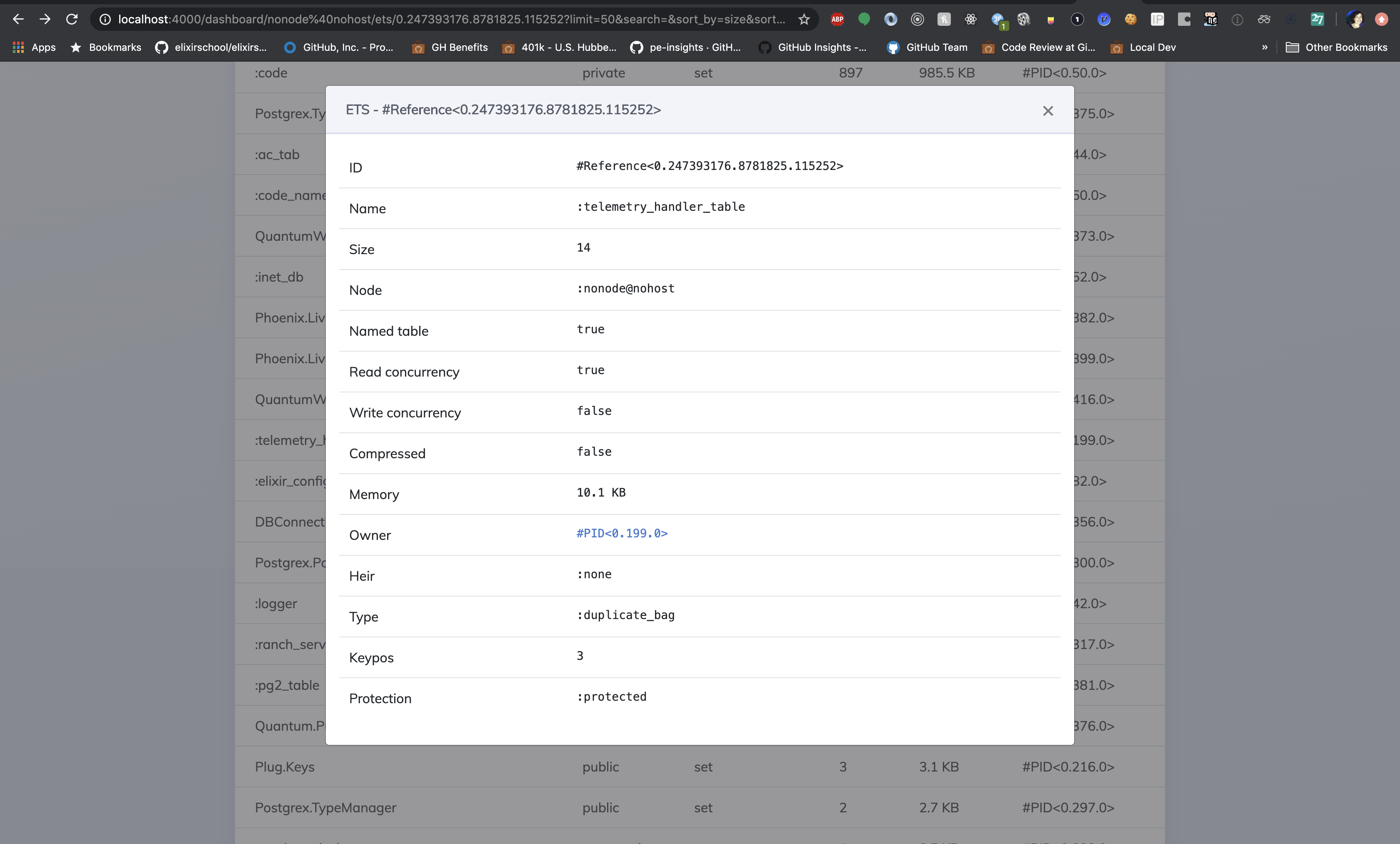1400x844 pixels.
Task: Open the React Developer Tools extension
Action: click(x=970, y=19)
